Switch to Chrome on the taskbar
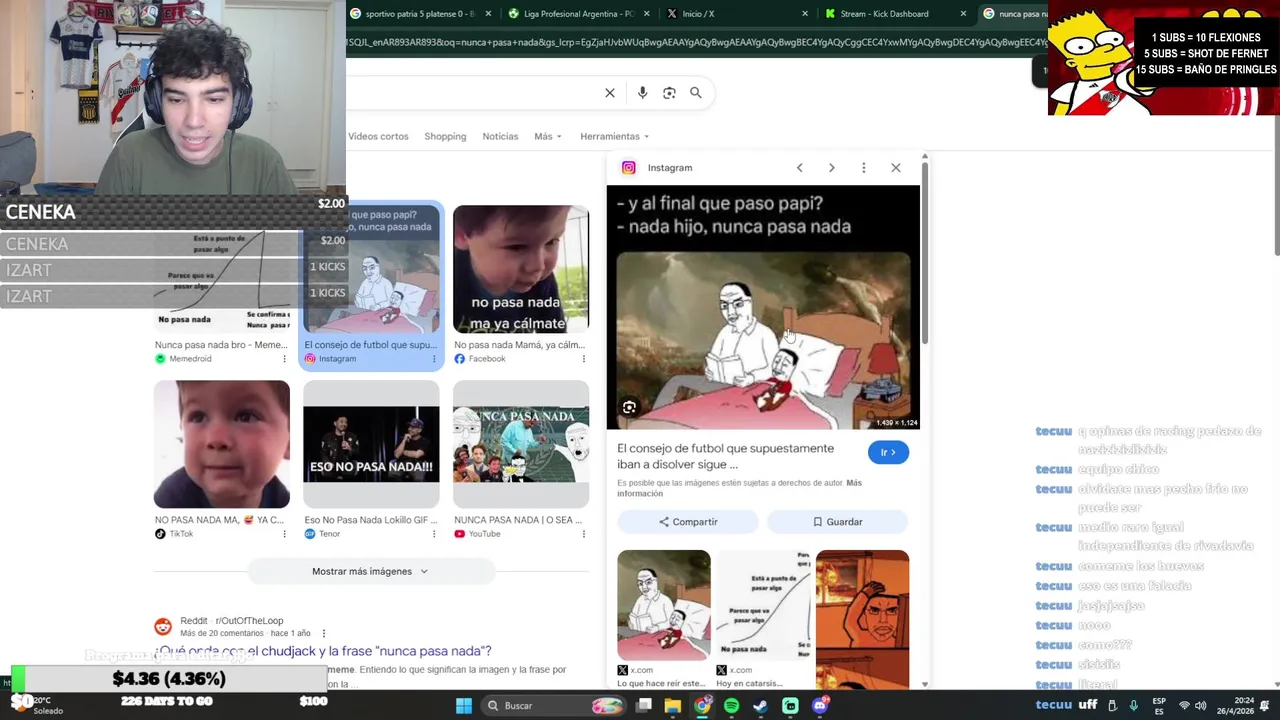This screenshot has height=720, width=1280. pyautogui.click(x=702, y=706)
